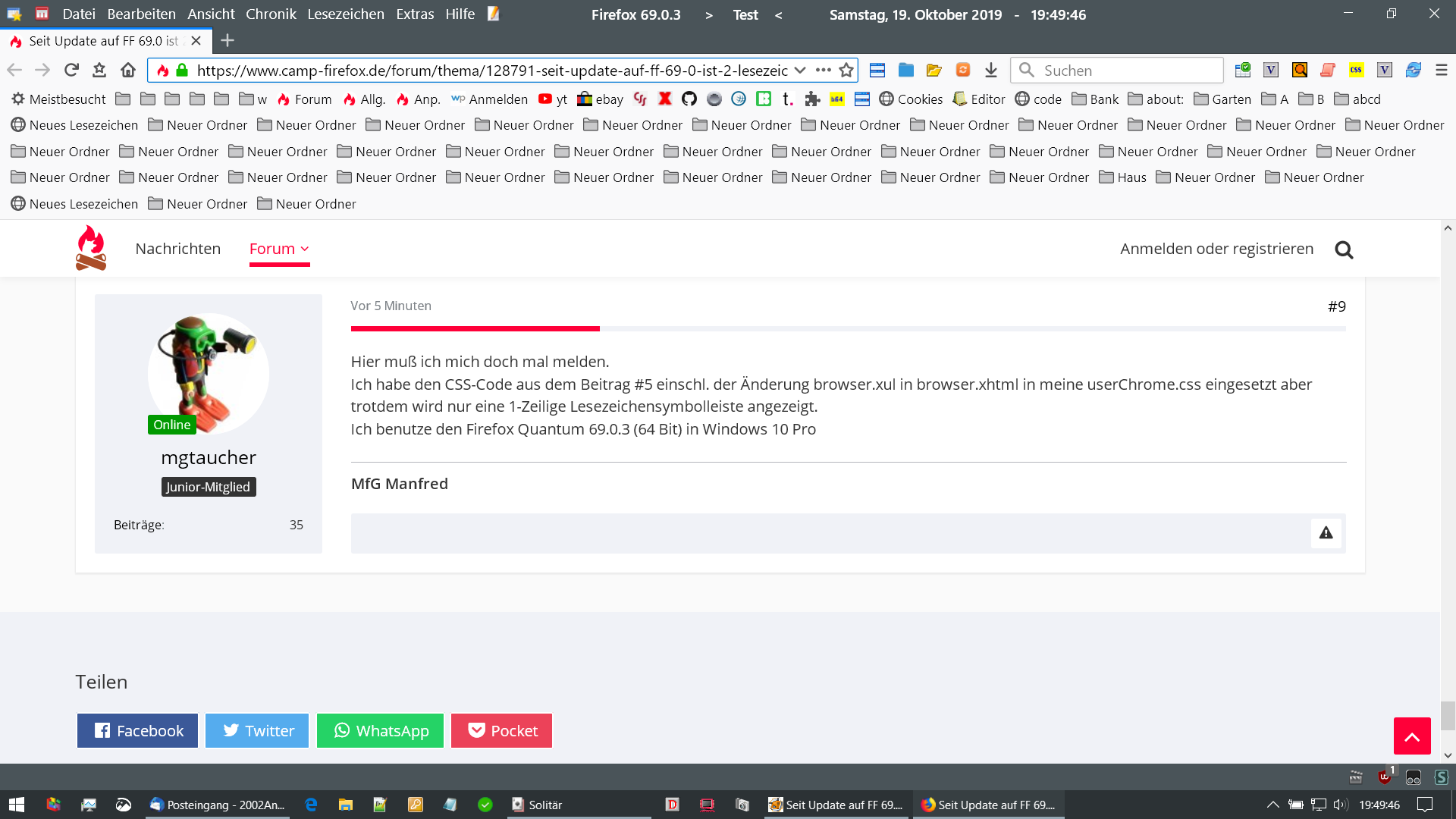The image size is (1456, 819).
Task: Report post using warning triangle icon
Action: pyautogui.click(x=1326, y=533)
